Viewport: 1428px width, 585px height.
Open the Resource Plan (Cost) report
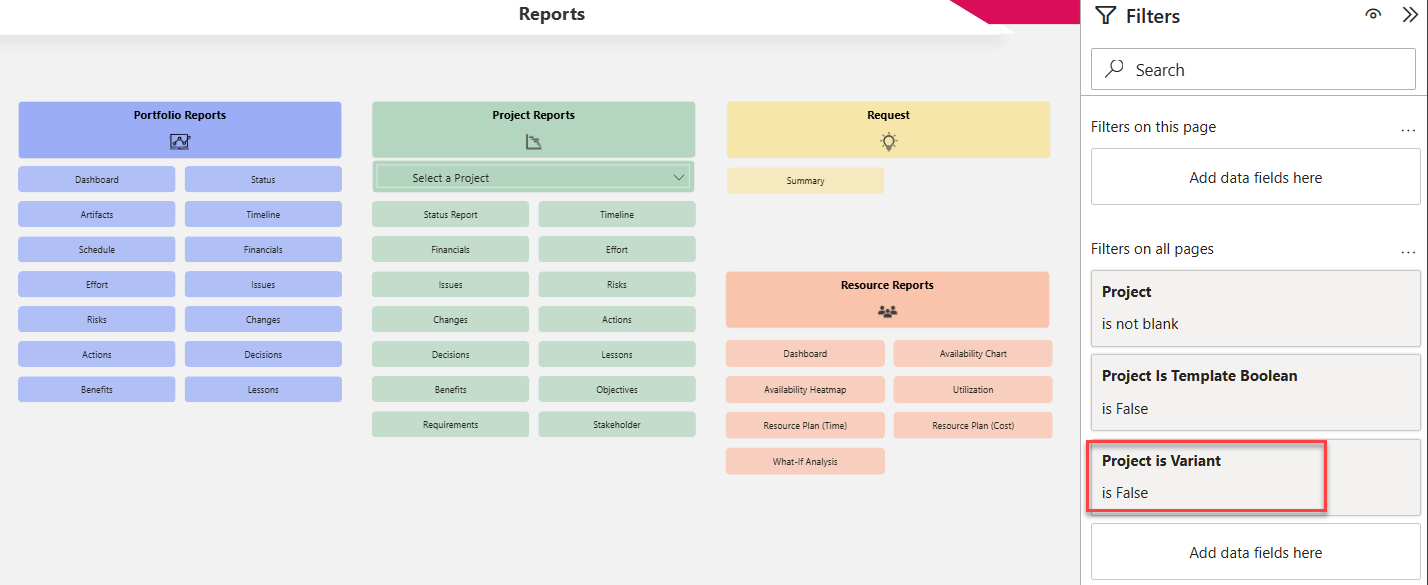point(972,425)
